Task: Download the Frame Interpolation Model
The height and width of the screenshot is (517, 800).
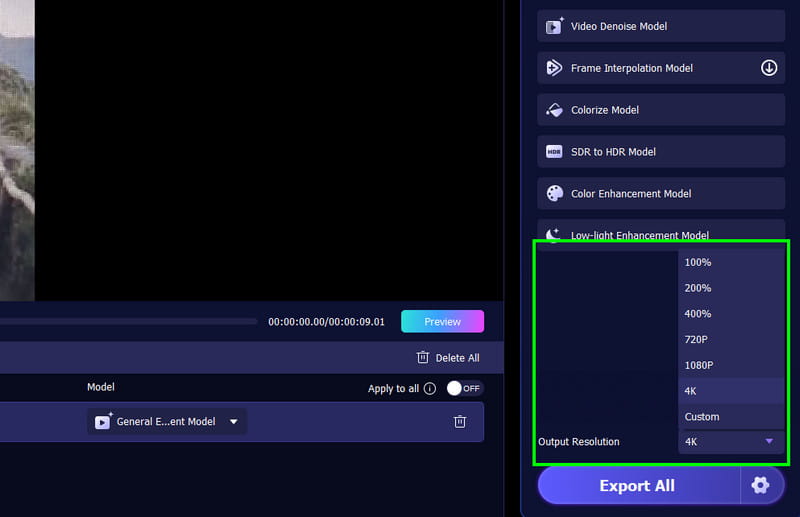Action: point(768,68)
